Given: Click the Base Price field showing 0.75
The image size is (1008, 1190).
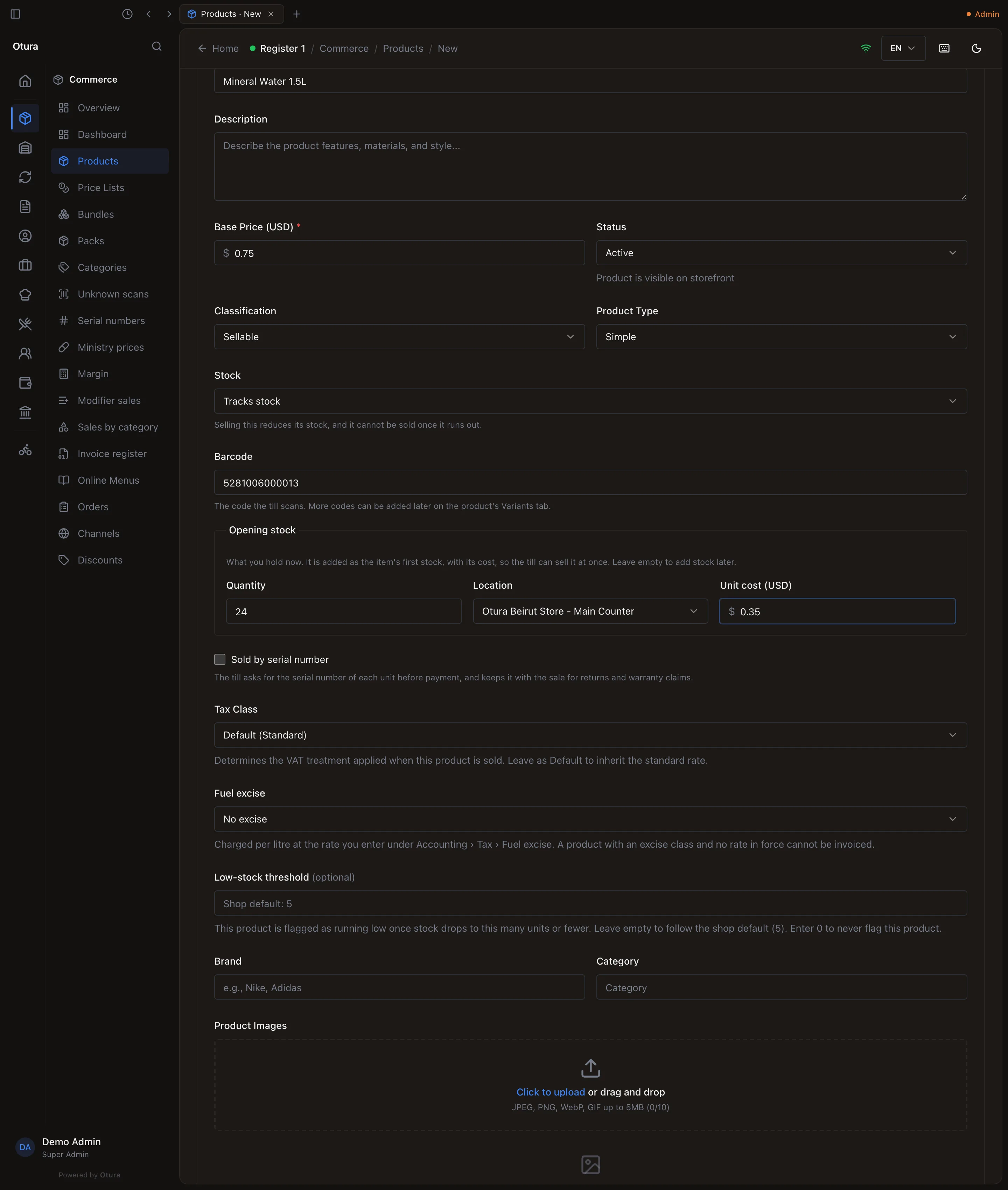Looking at the screenshot, I should tap(399, 252).
